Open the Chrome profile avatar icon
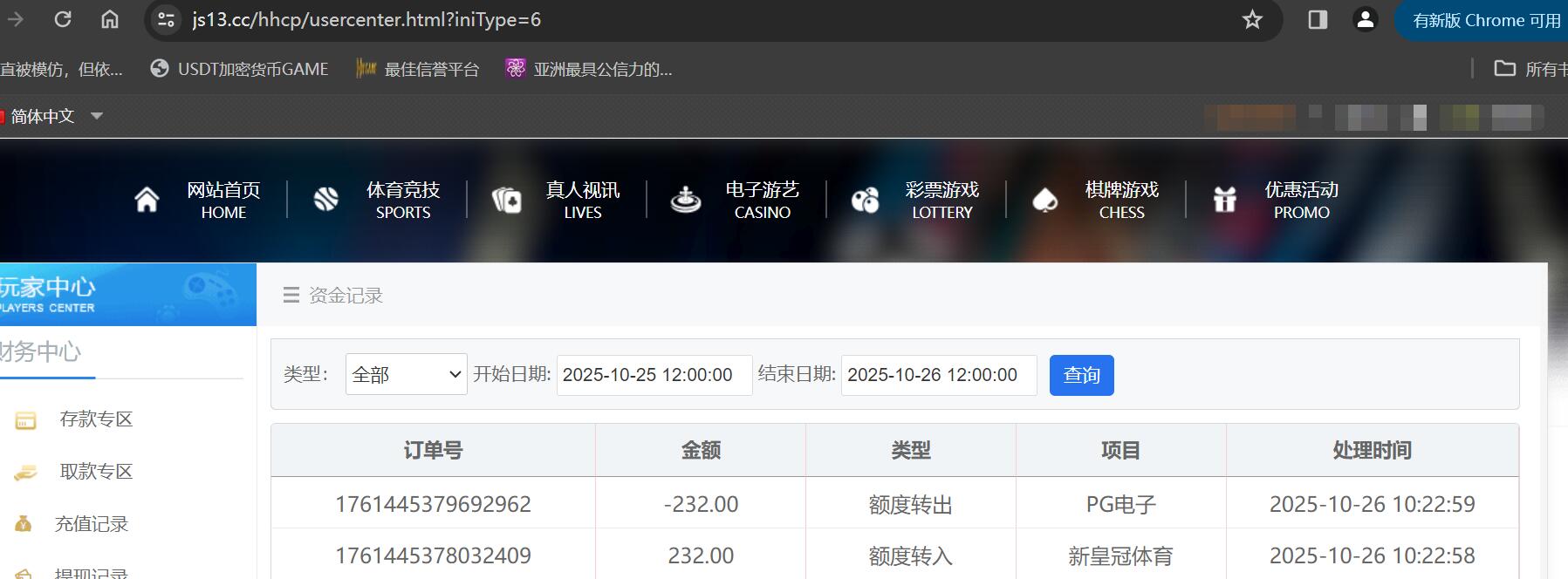1568x579 pixels. coord(1366,19)
